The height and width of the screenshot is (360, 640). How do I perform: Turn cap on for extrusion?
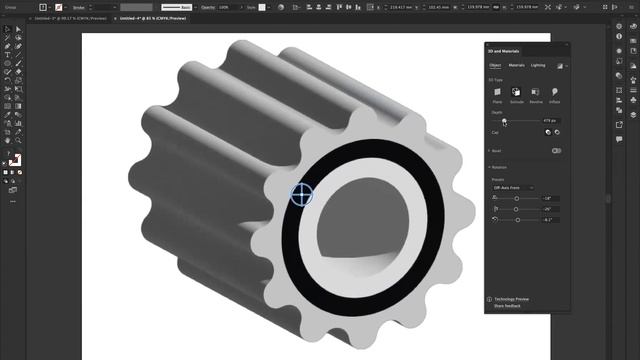coord(548,132)
